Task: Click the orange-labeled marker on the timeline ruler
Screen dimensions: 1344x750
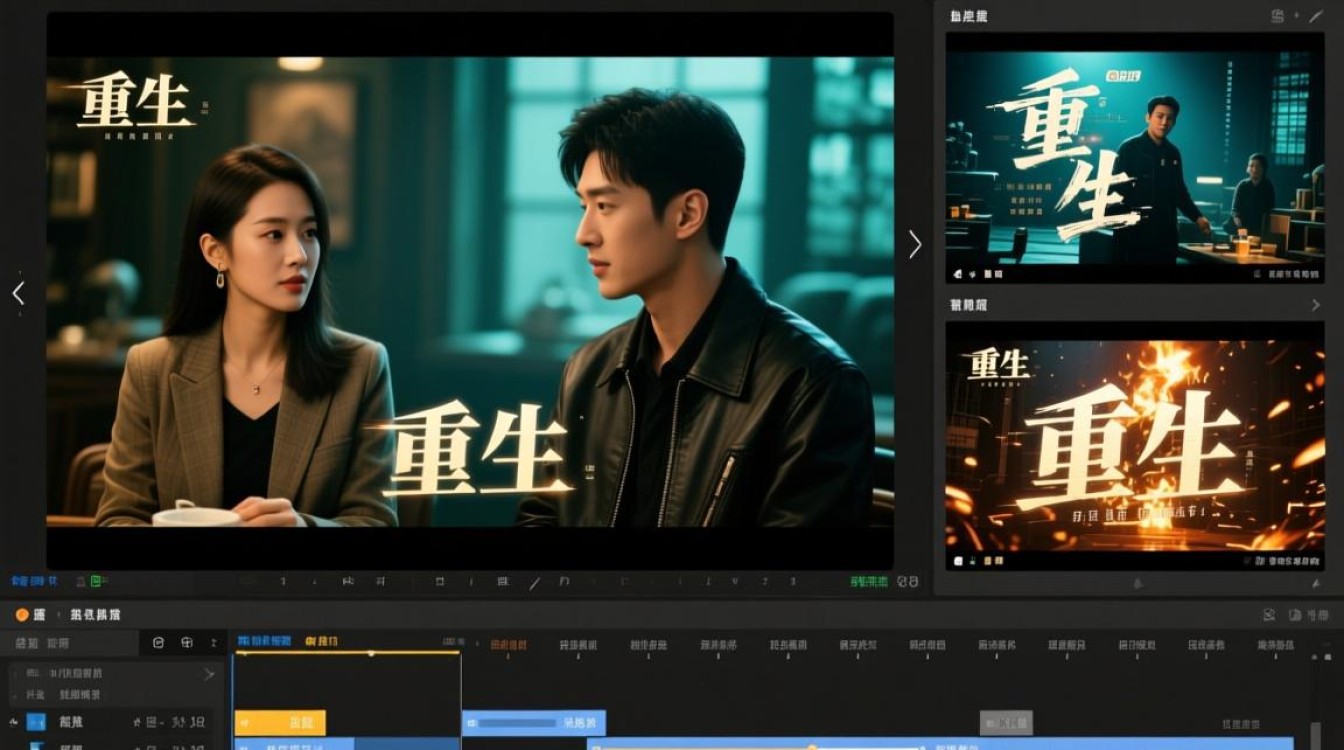Action: [508, 646]
